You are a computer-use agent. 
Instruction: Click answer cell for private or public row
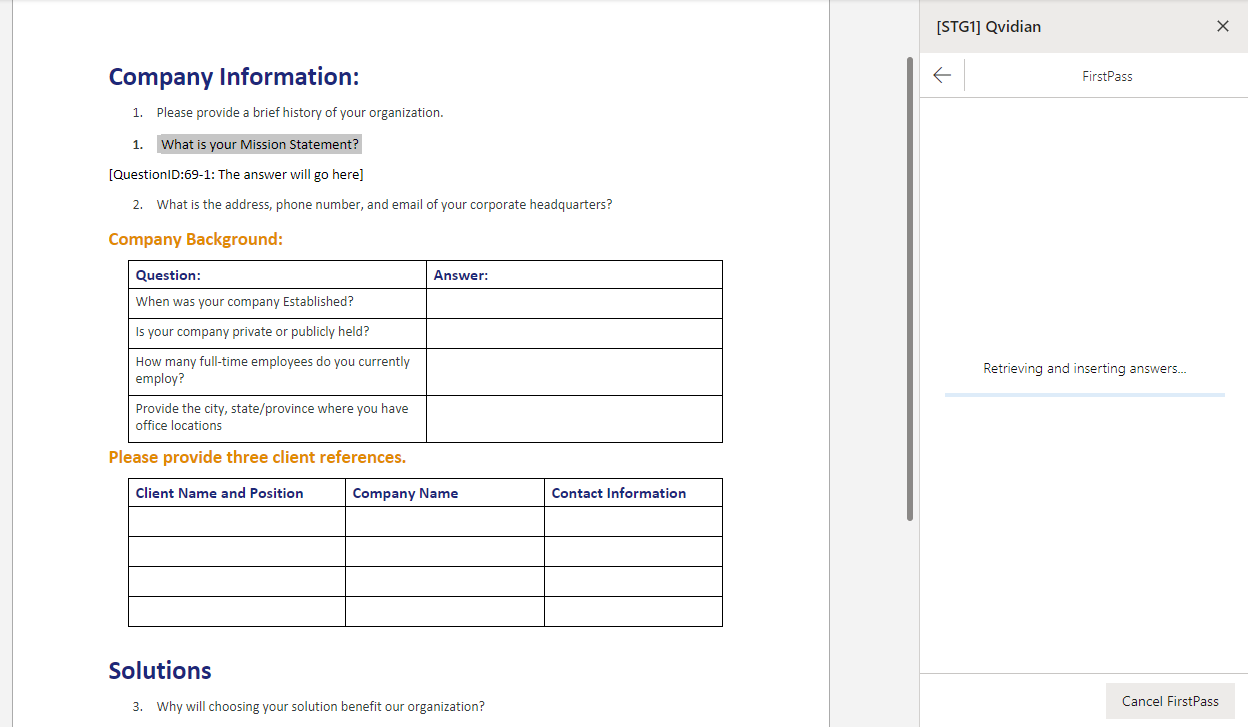pos(574,333)
